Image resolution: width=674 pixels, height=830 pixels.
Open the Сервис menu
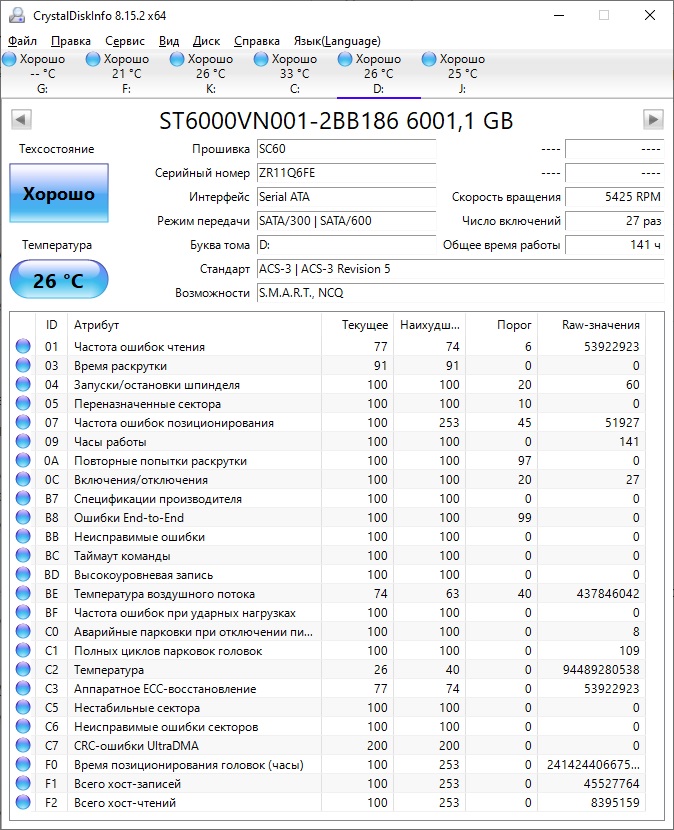pyautogui.click(x=125, y=41)
